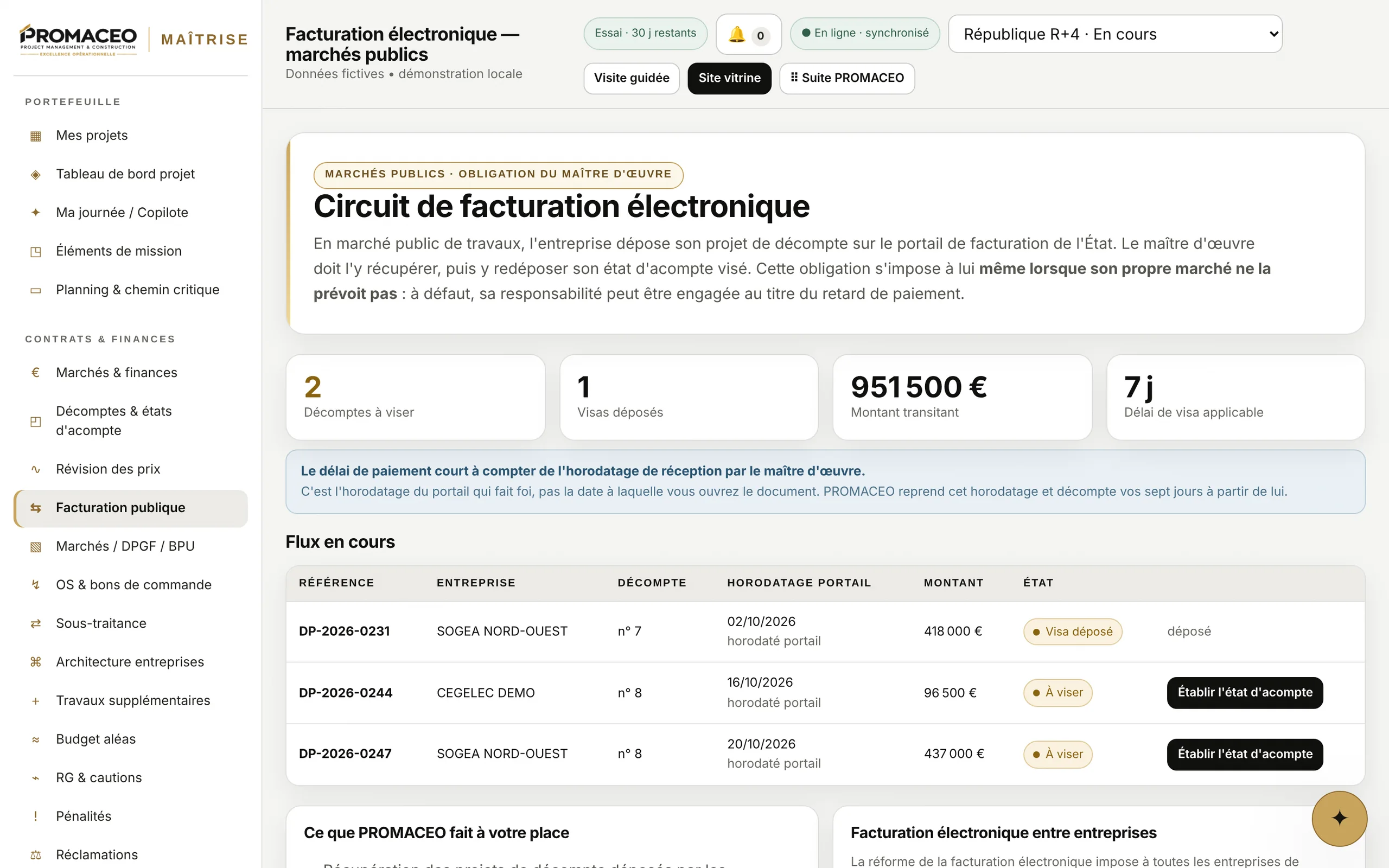Image resolution: width=1389 pixels, height=868 pixels.
Task: Open the République R+4 project dropdown
Action: tap(1114, 34)
